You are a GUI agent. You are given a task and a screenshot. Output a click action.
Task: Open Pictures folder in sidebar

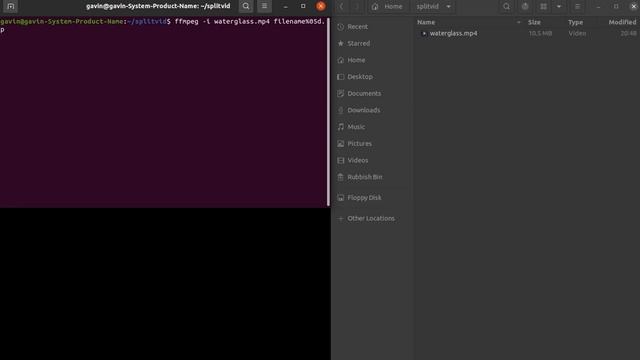[372, 144]
